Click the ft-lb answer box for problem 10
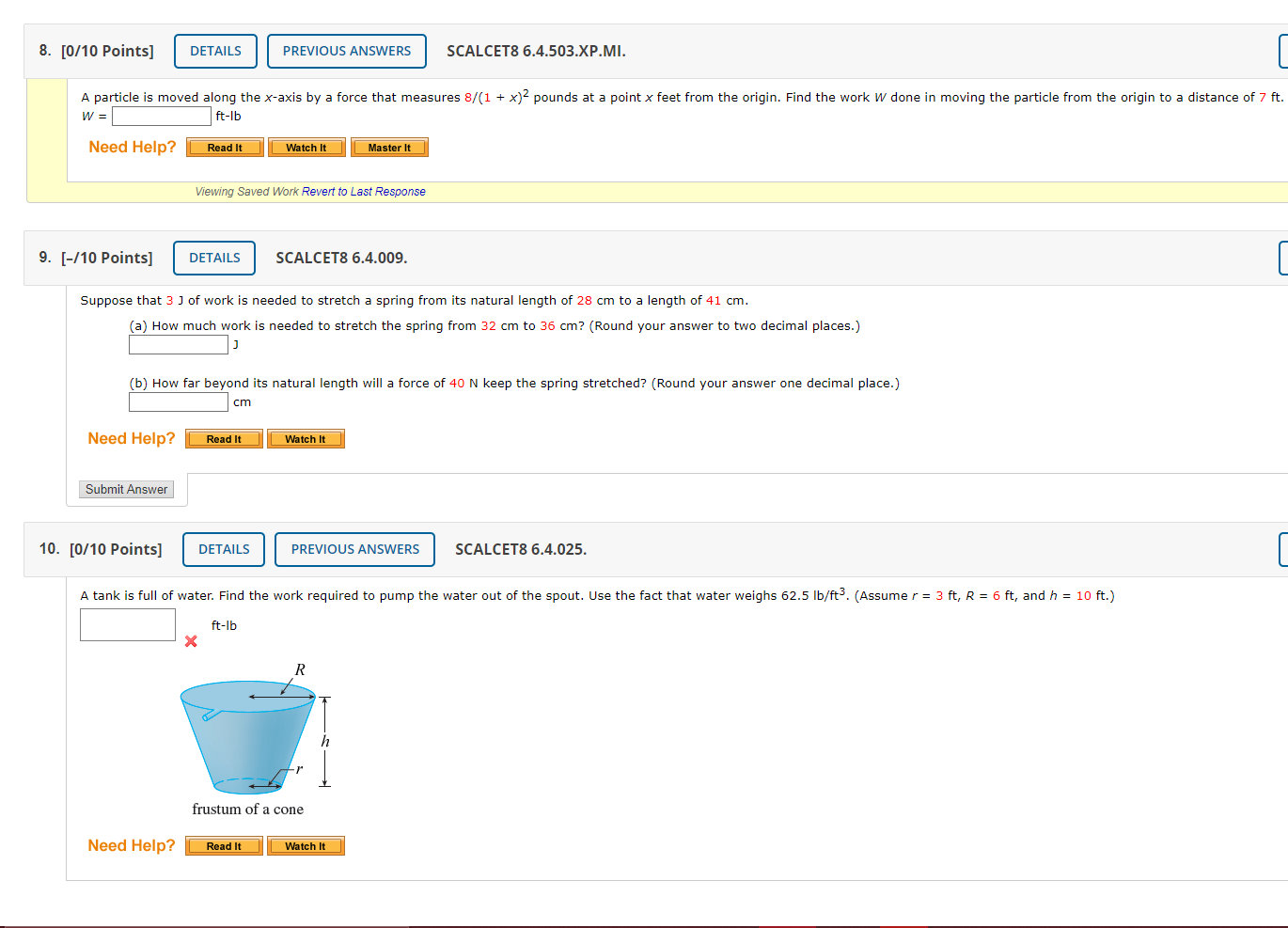 coord(127,624)
